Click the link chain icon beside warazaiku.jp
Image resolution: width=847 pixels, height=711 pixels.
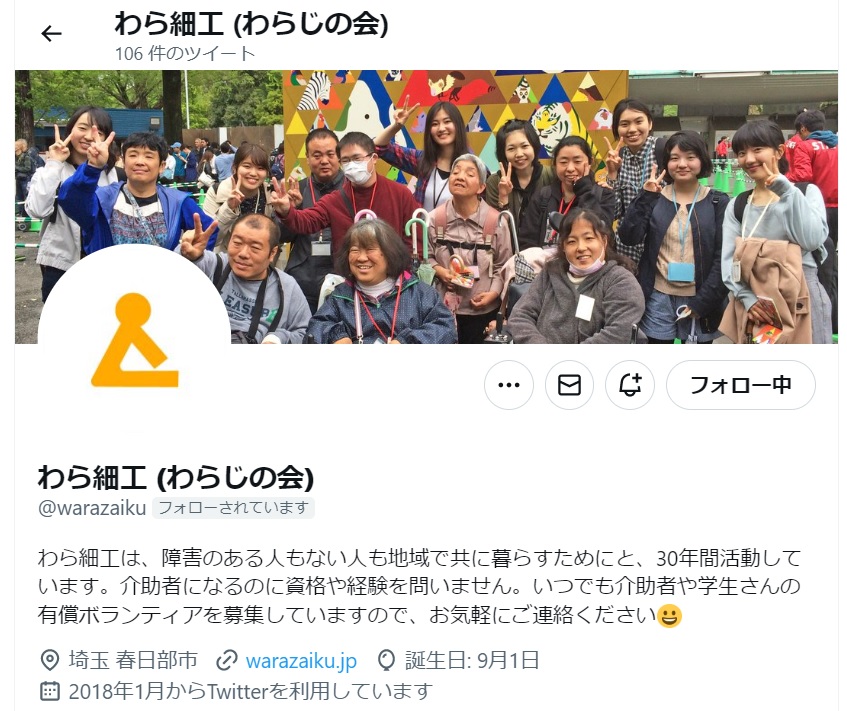pos(227,661)
